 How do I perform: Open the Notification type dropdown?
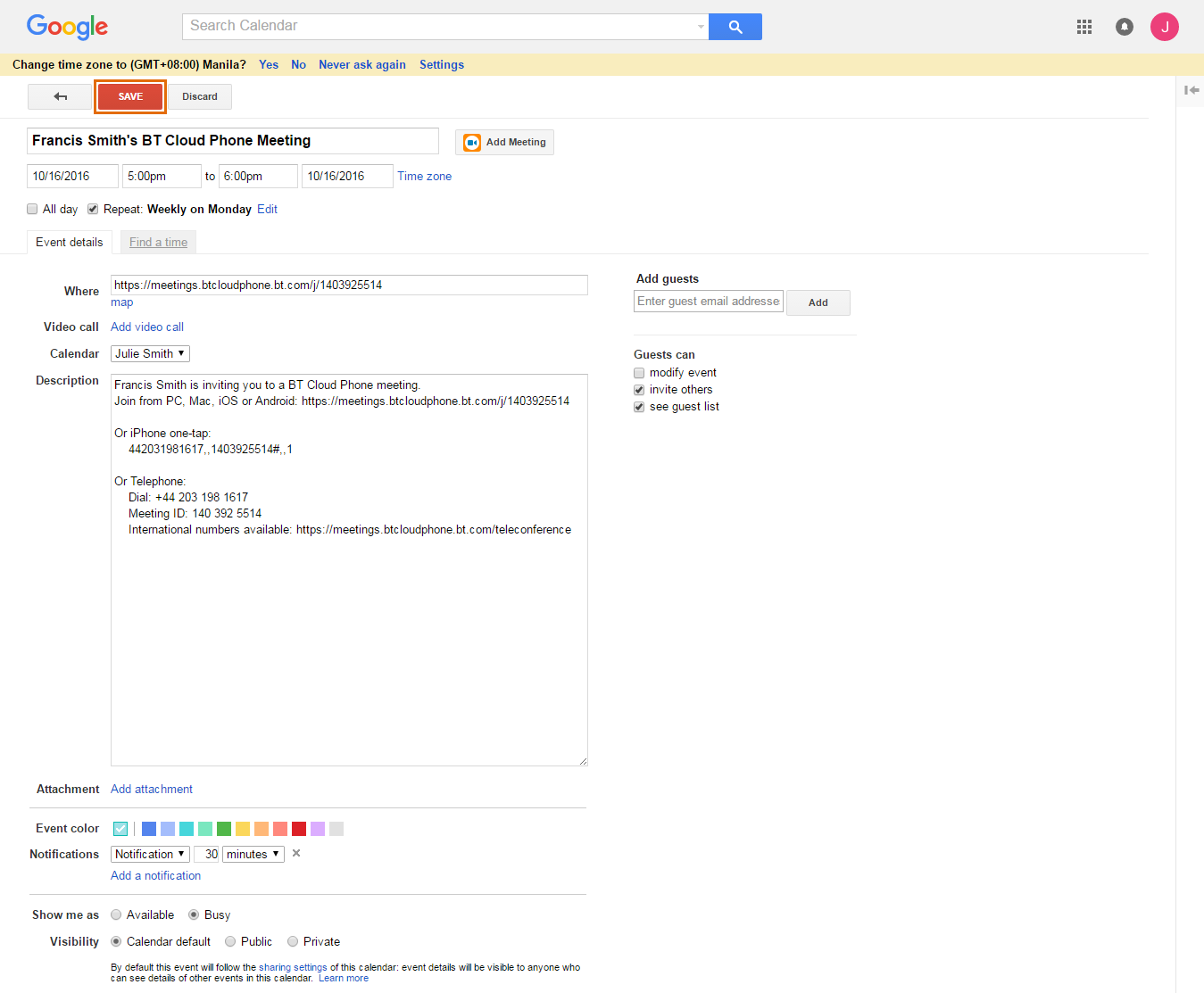point(150,854)
